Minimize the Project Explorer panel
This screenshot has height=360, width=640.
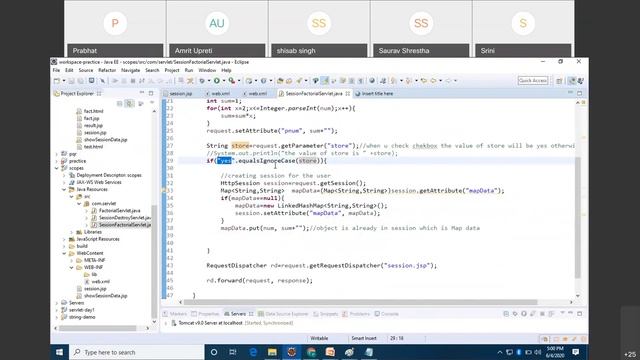pyautogui.click(x=142, y=93)
